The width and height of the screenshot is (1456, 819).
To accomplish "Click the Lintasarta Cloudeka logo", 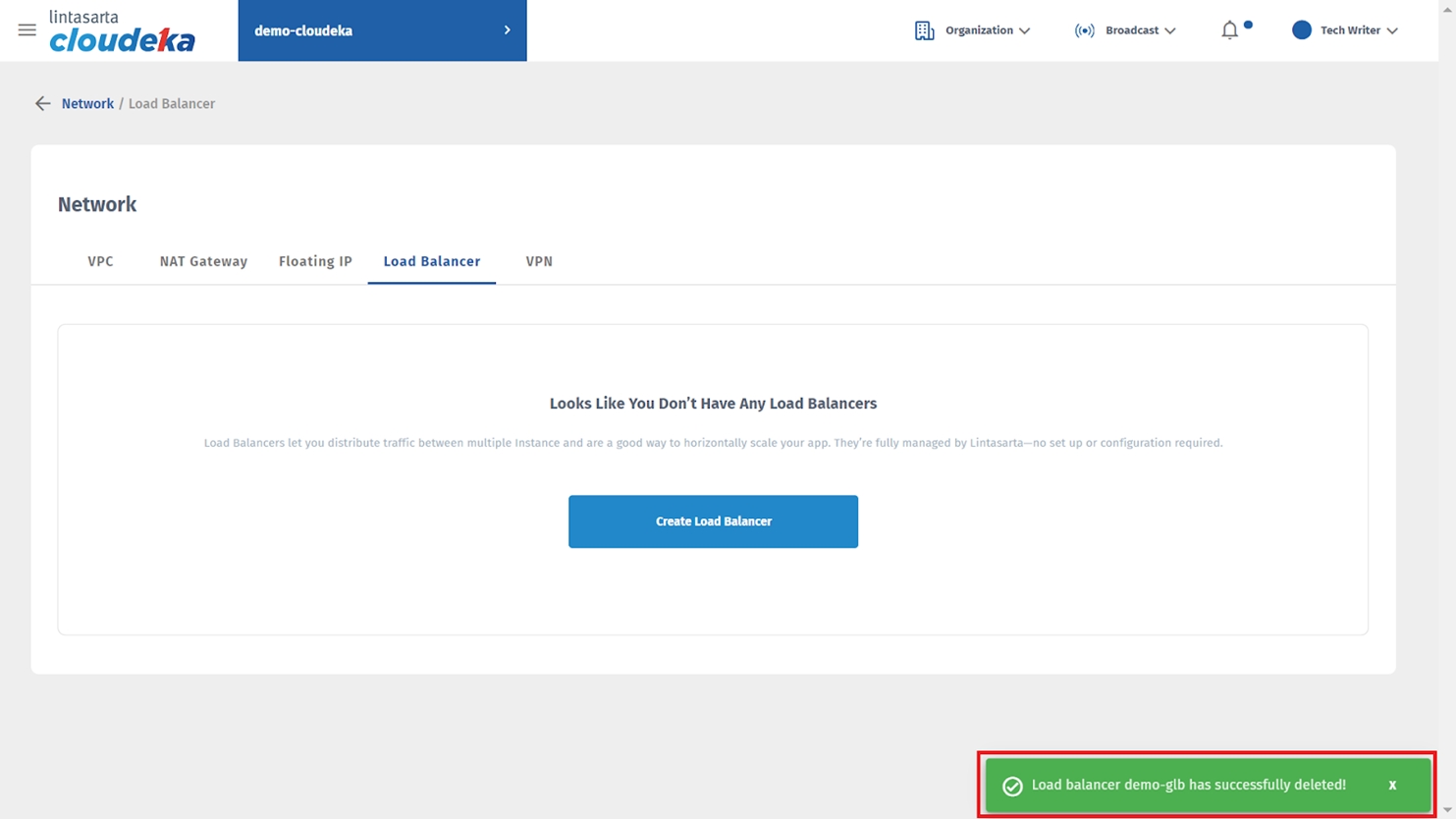I will 122,31.
